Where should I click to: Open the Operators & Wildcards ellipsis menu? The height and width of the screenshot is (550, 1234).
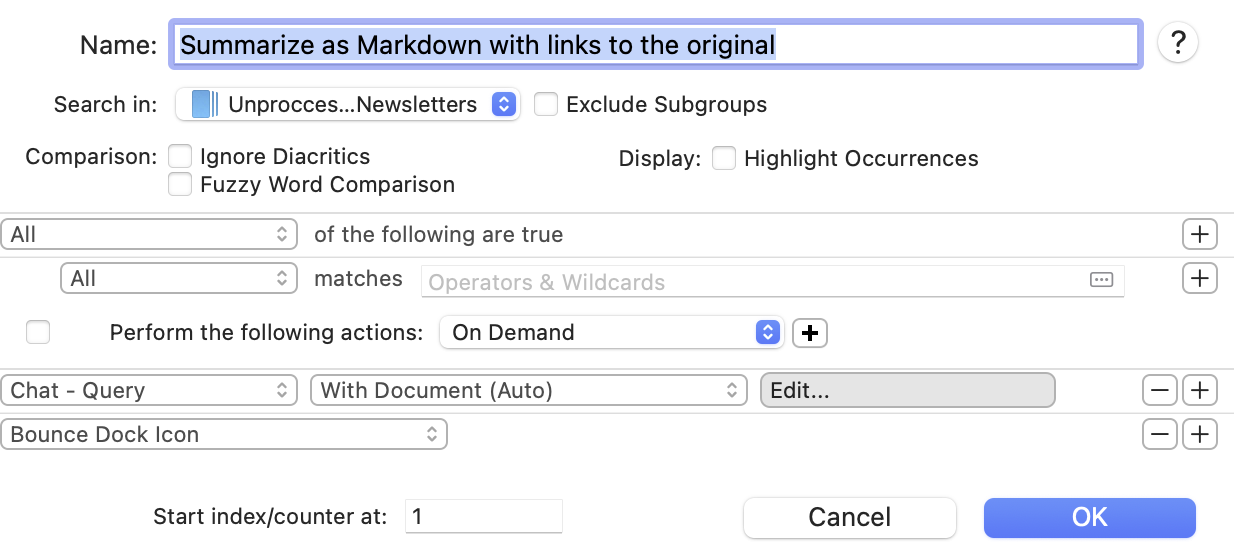pyautogui.click(x=1101, y=281)
